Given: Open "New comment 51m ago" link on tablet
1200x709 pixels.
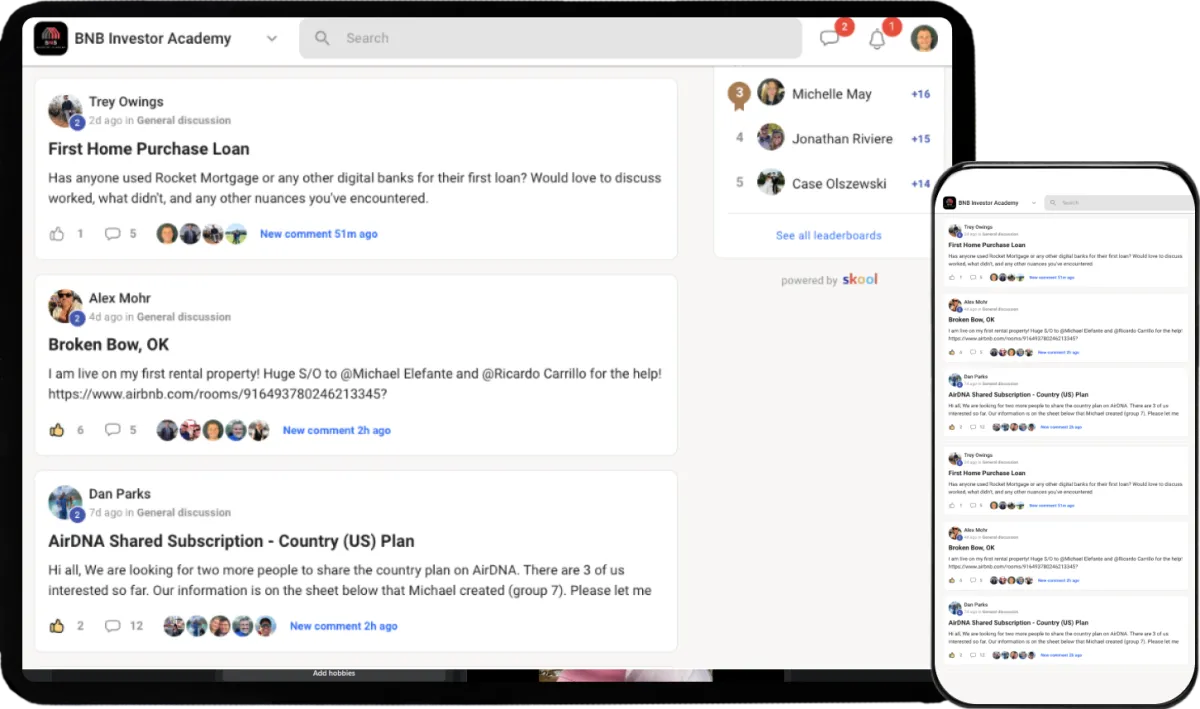Looking at the screenshot, I should 319,234.
